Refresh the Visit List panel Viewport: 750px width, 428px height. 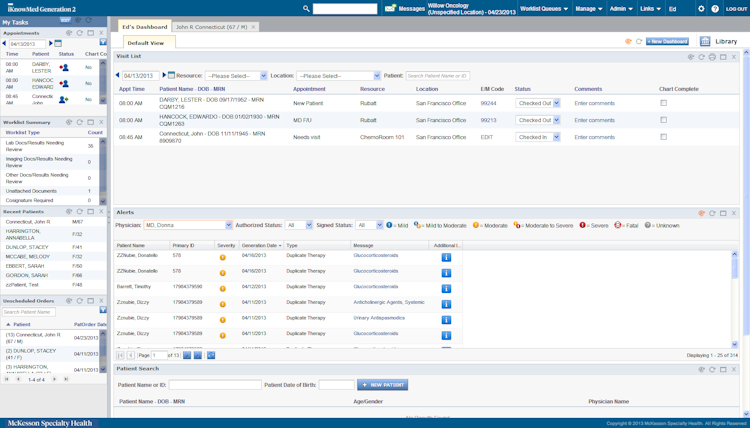(702, 57)
